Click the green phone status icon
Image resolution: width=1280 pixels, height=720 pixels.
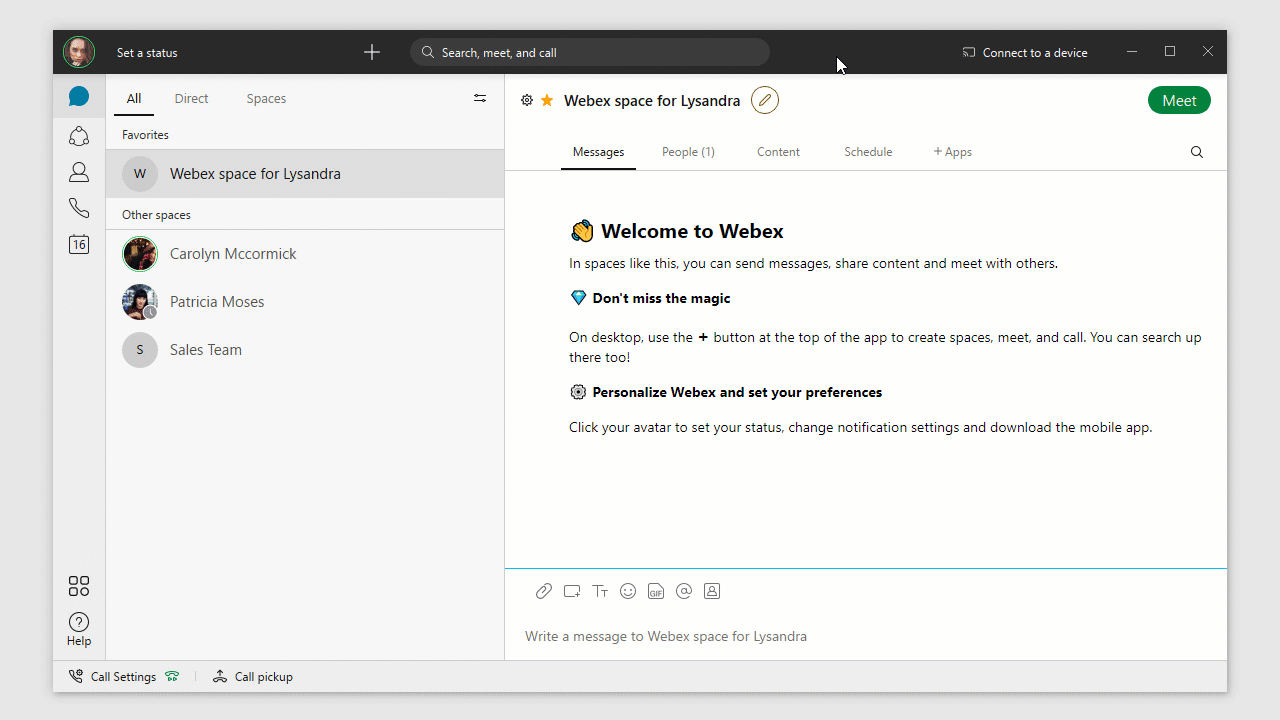point(172,677)
